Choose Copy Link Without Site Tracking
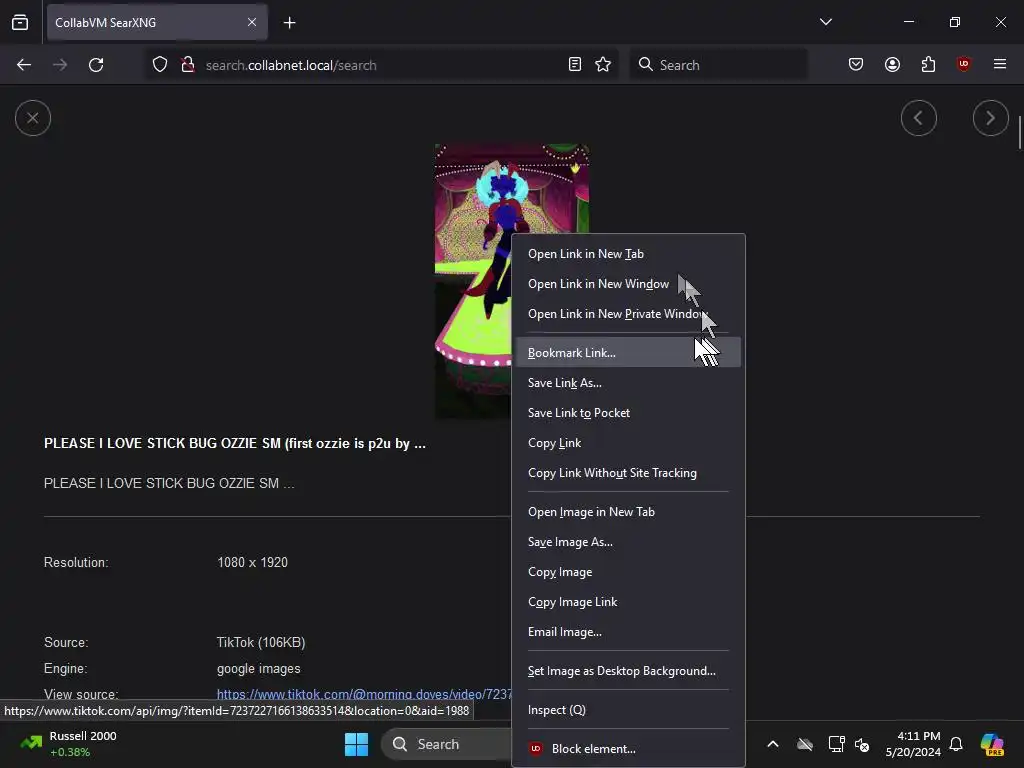 628,473
